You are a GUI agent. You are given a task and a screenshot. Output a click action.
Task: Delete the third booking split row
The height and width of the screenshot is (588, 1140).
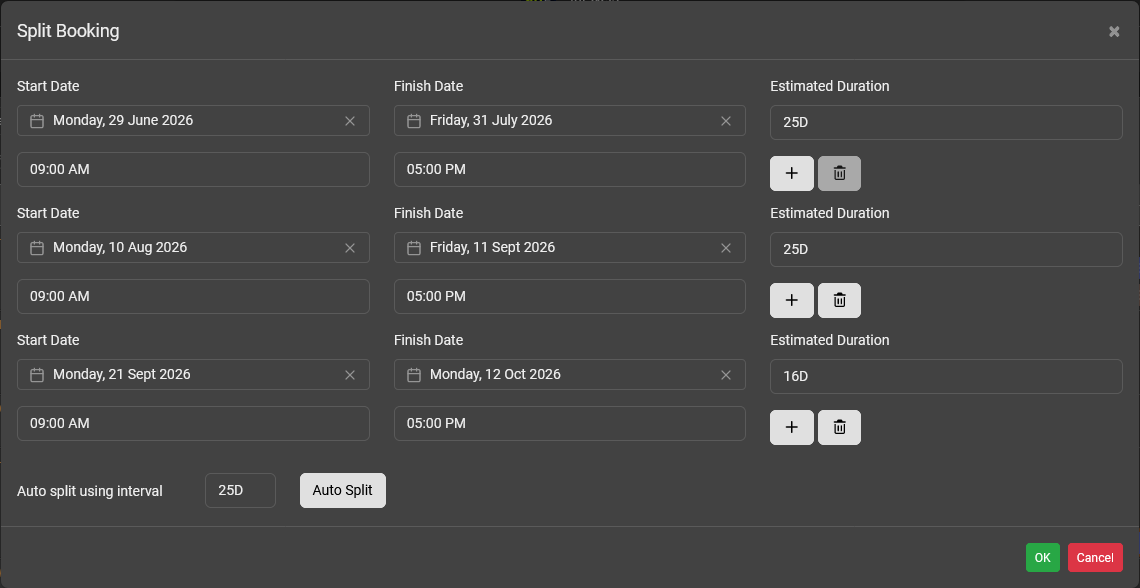point(839,427)
